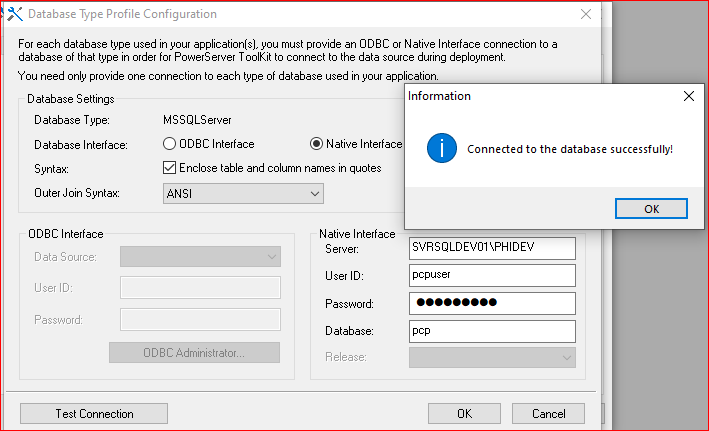Viewport: 709px width, 431px height.
Task: Open the Outer Join Syntax ANSI dropdown
Action: (x=243, y=193)
